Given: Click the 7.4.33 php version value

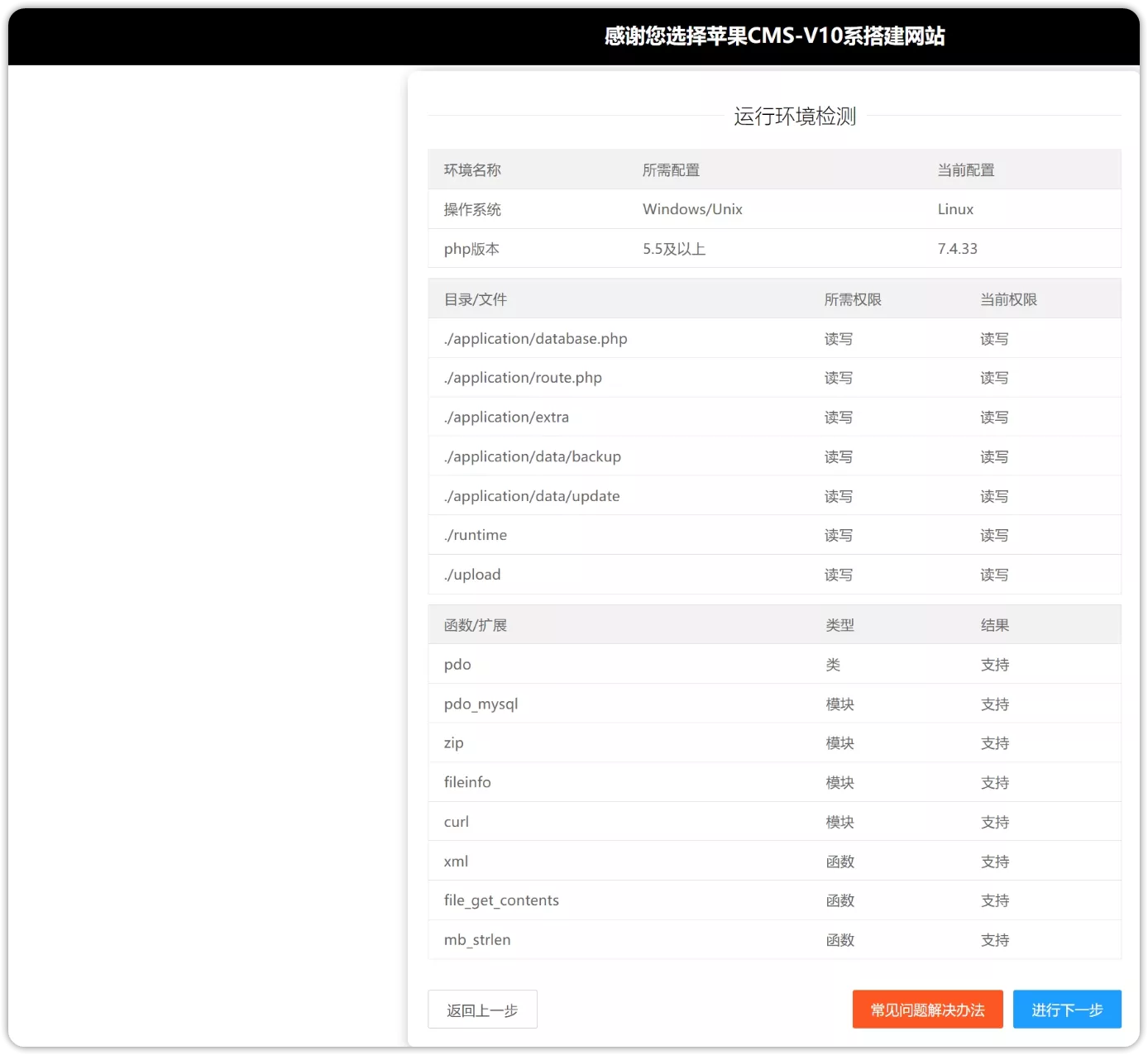Looking at the screenshot, I should (x=957, y=249).
